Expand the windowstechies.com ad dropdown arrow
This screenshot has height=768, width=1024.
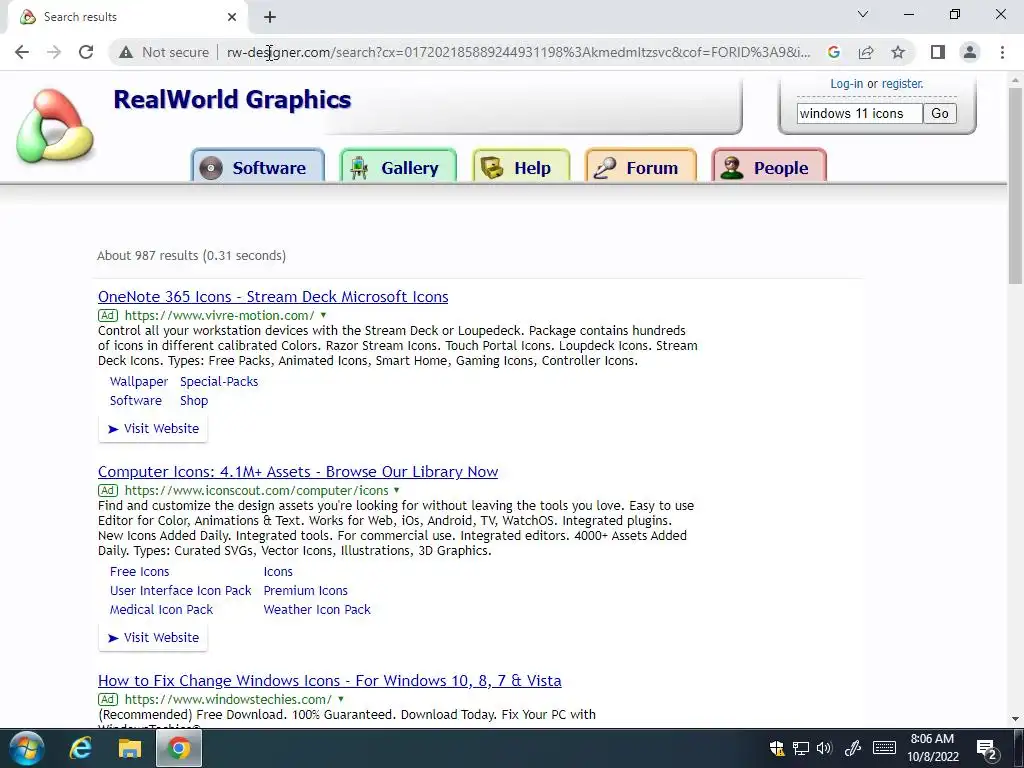pyautogui.click(x=340, y=699)
